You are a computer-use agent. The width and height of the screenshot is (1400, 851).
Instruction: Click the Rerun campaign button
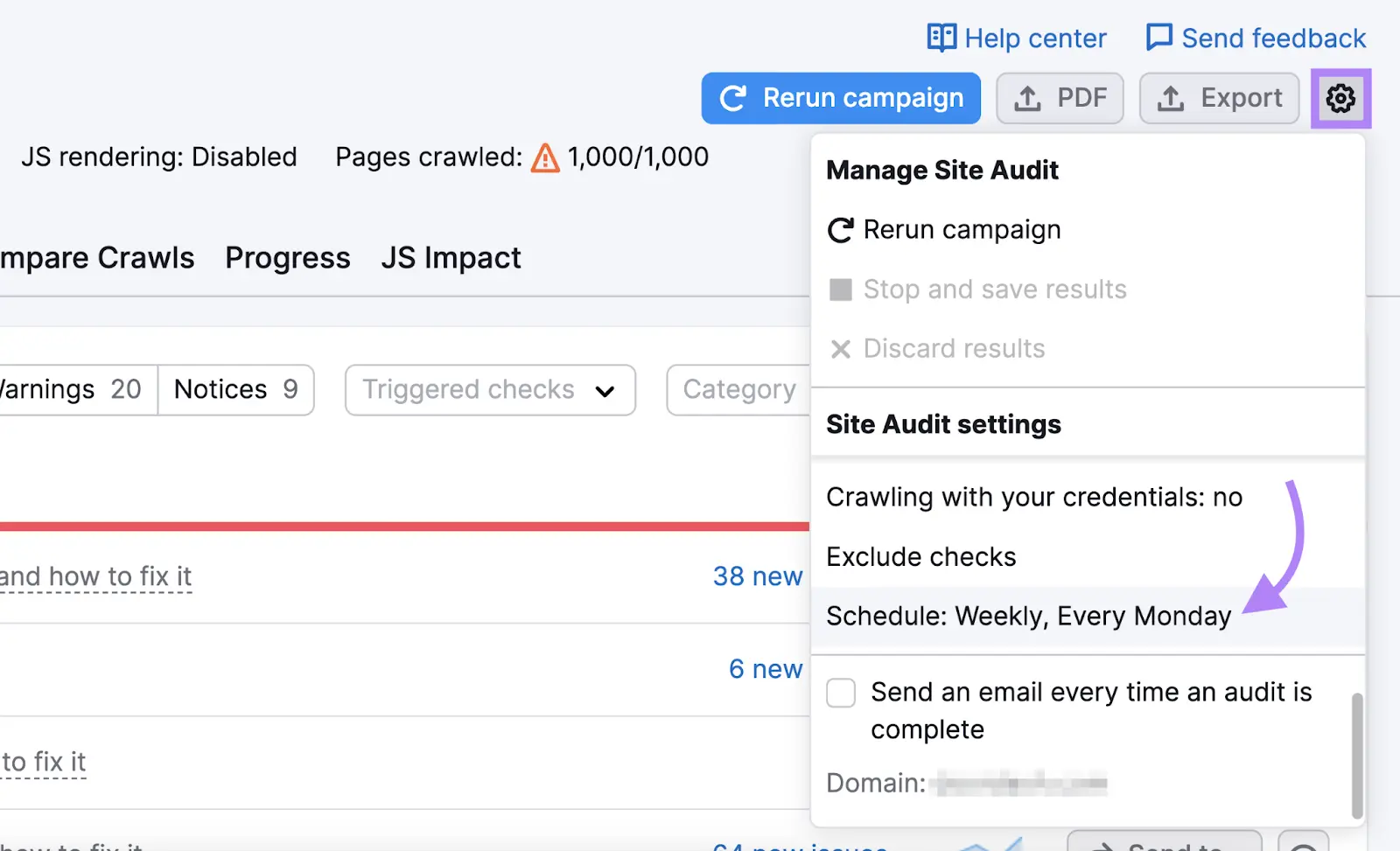[x=840, y=98]
